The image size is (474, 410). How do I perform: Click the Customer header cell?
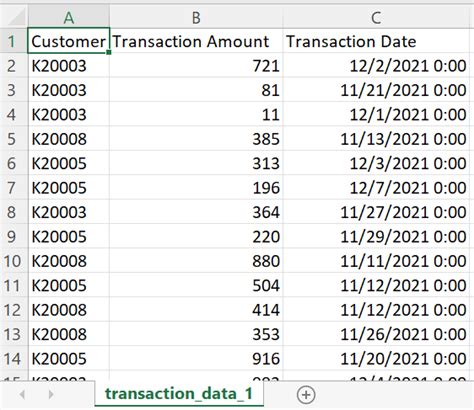pyautogui.click(x=69, y=41)
